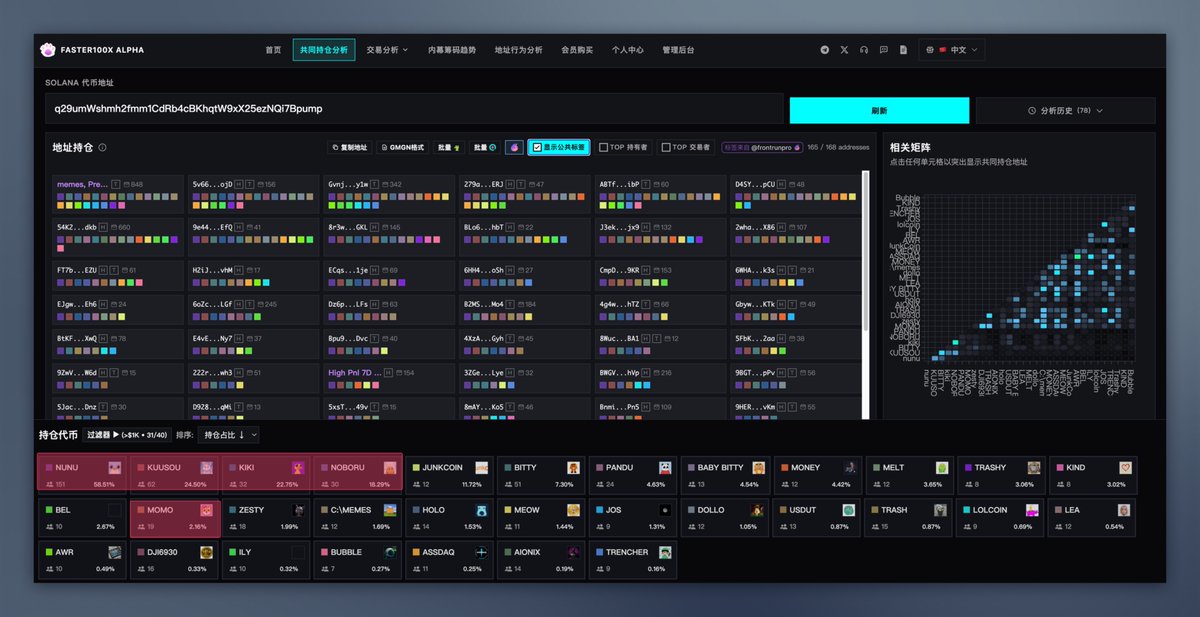Select the BABY BITTY token card

point(726,474)
